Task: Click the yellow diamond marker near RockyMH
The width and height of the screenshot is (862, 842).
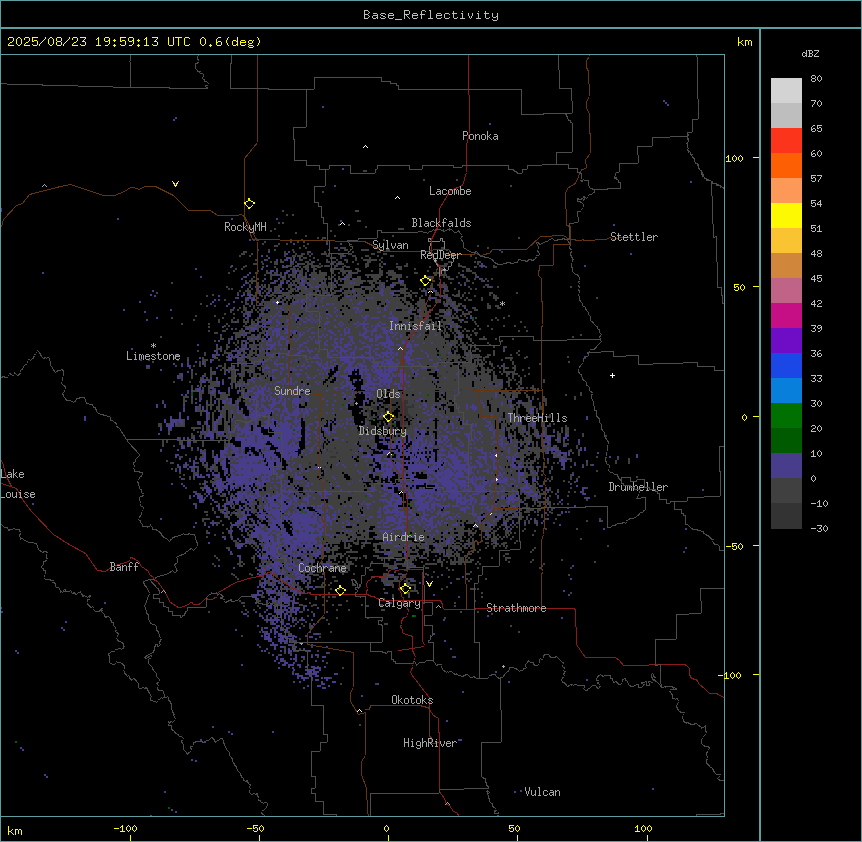Action: pos(250,204)
